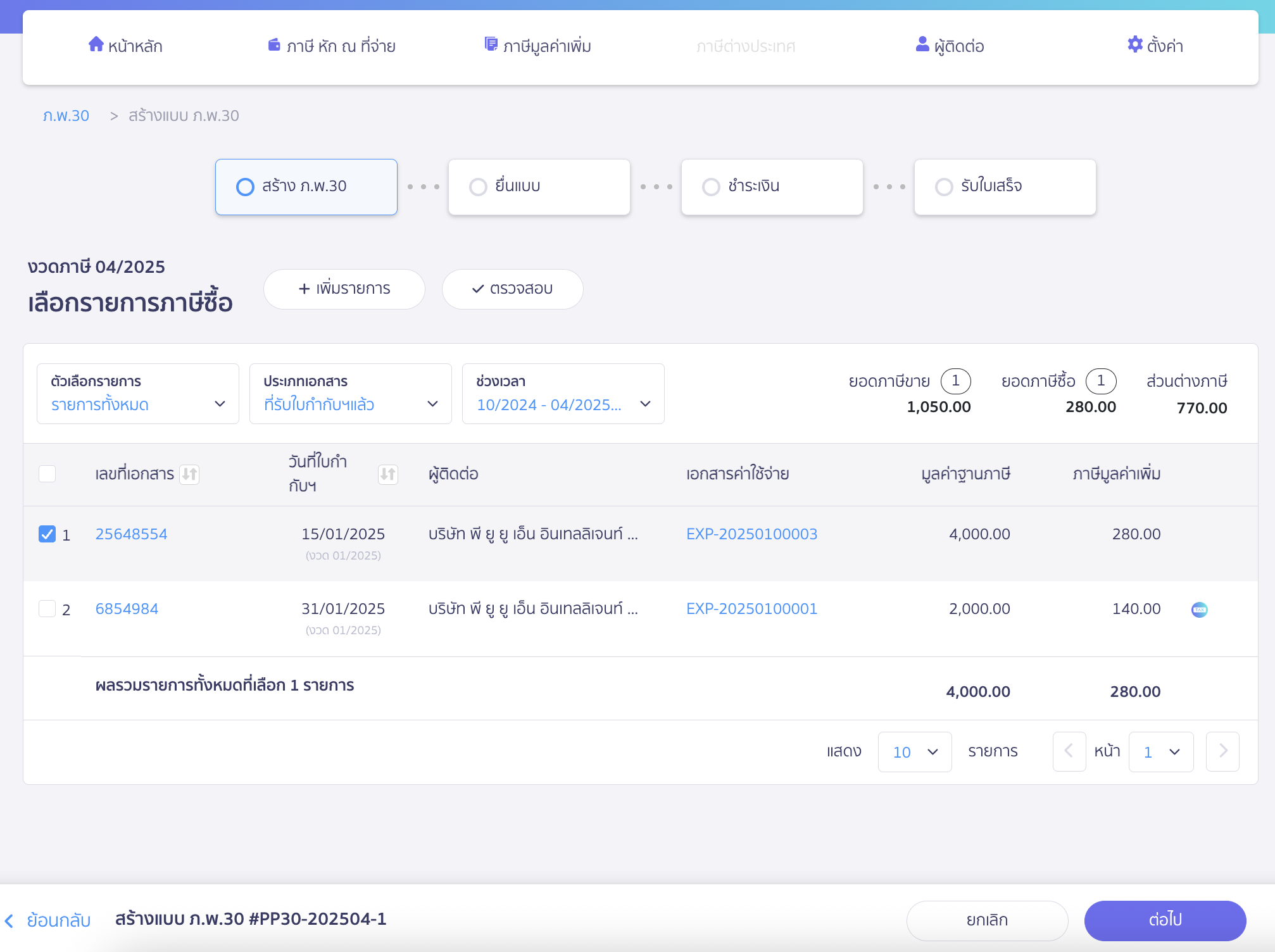This screenshot has width=1275, height=952.
Task: Select the ยื่นแบบ step tab
Action: click(x=539, y=187)
